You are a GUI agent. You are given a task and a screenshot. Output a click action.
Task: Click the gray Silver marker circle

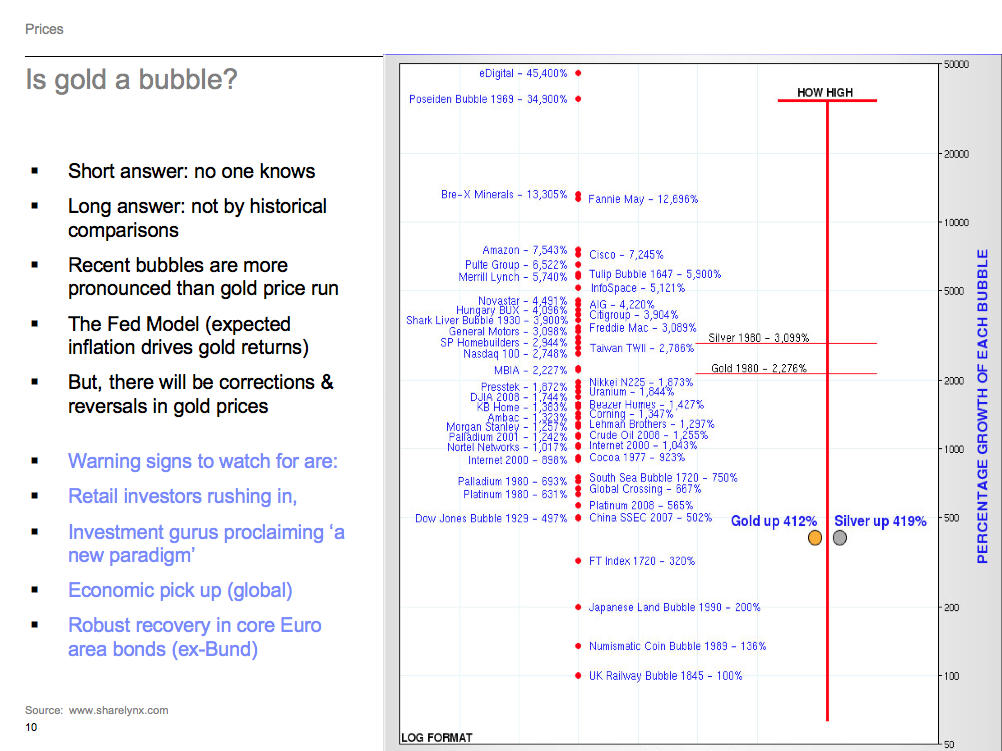(x=840, y=538)
